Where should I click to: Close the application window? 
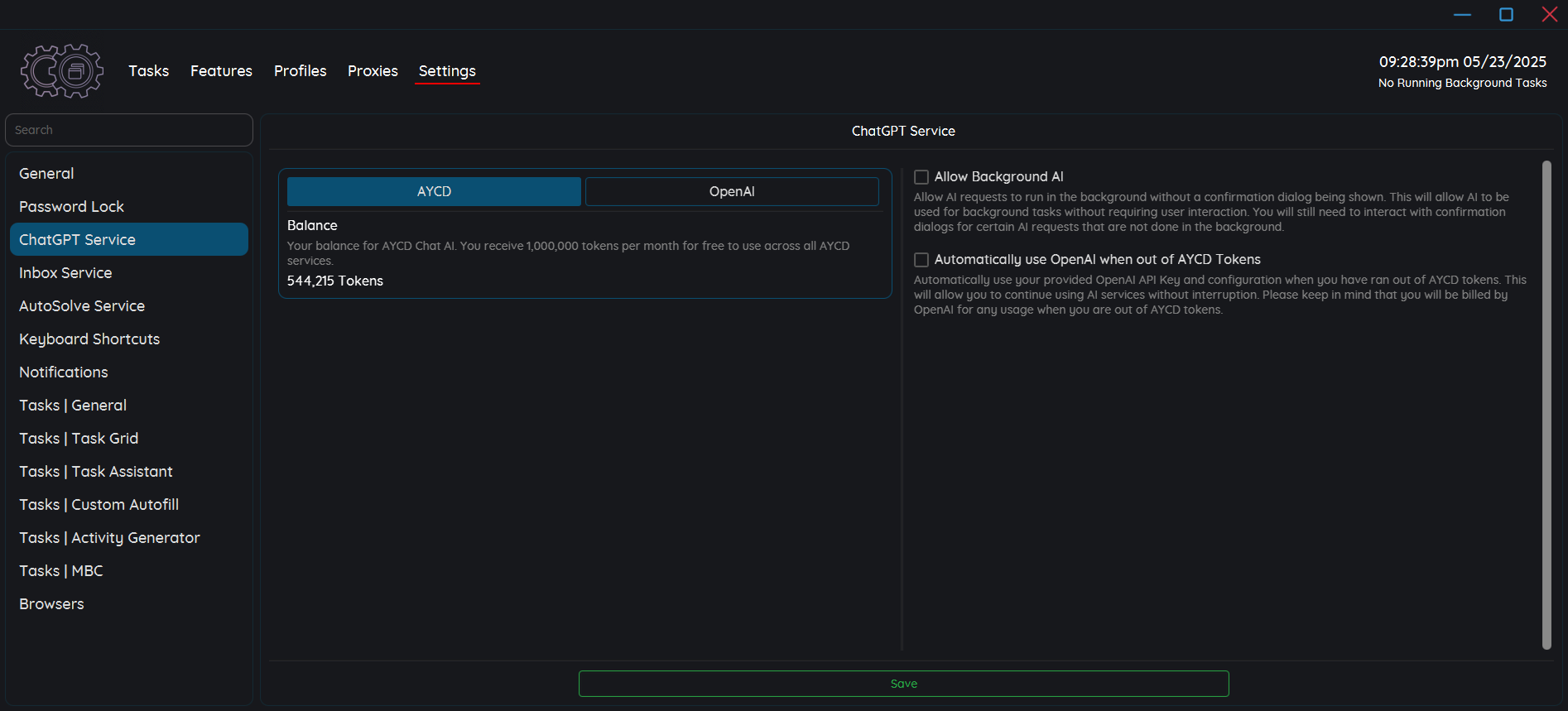point(1550,14)
